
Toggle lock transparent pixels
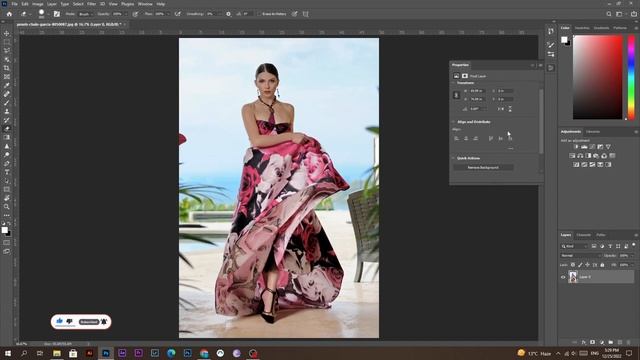[x=573, y=265]
